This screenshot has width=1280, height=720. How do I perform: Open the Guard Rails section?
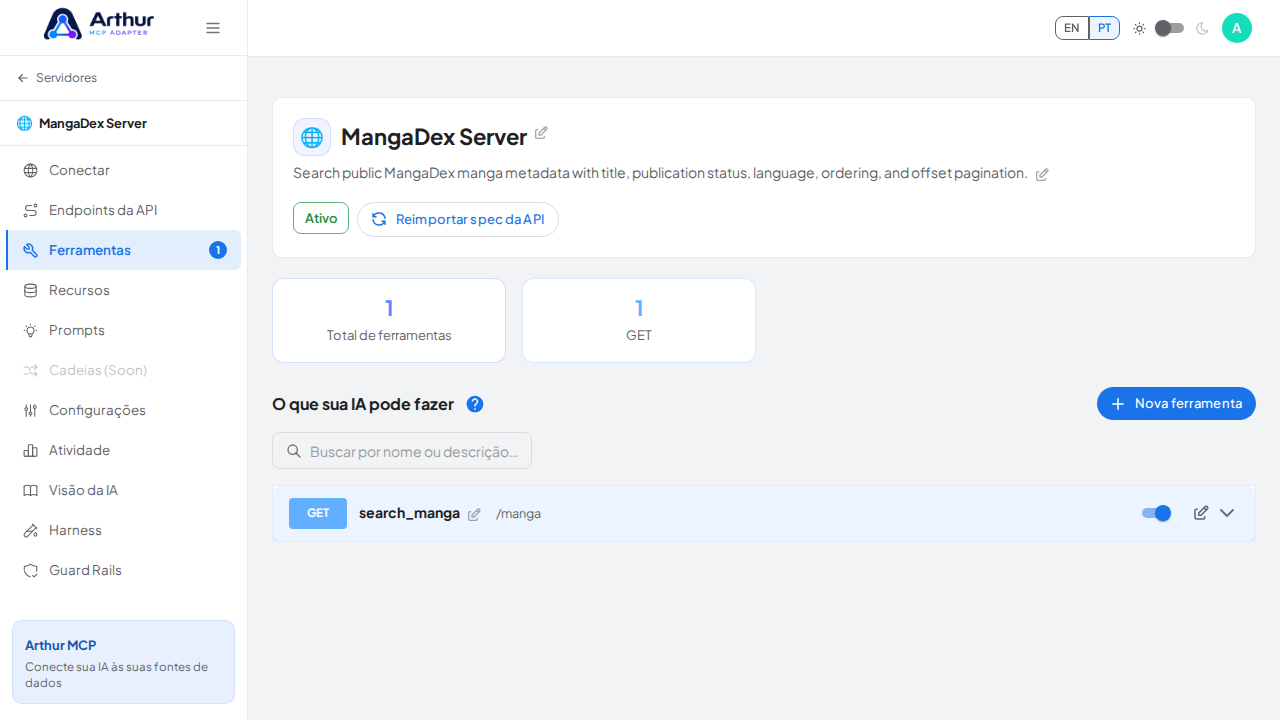coord(123,570)
